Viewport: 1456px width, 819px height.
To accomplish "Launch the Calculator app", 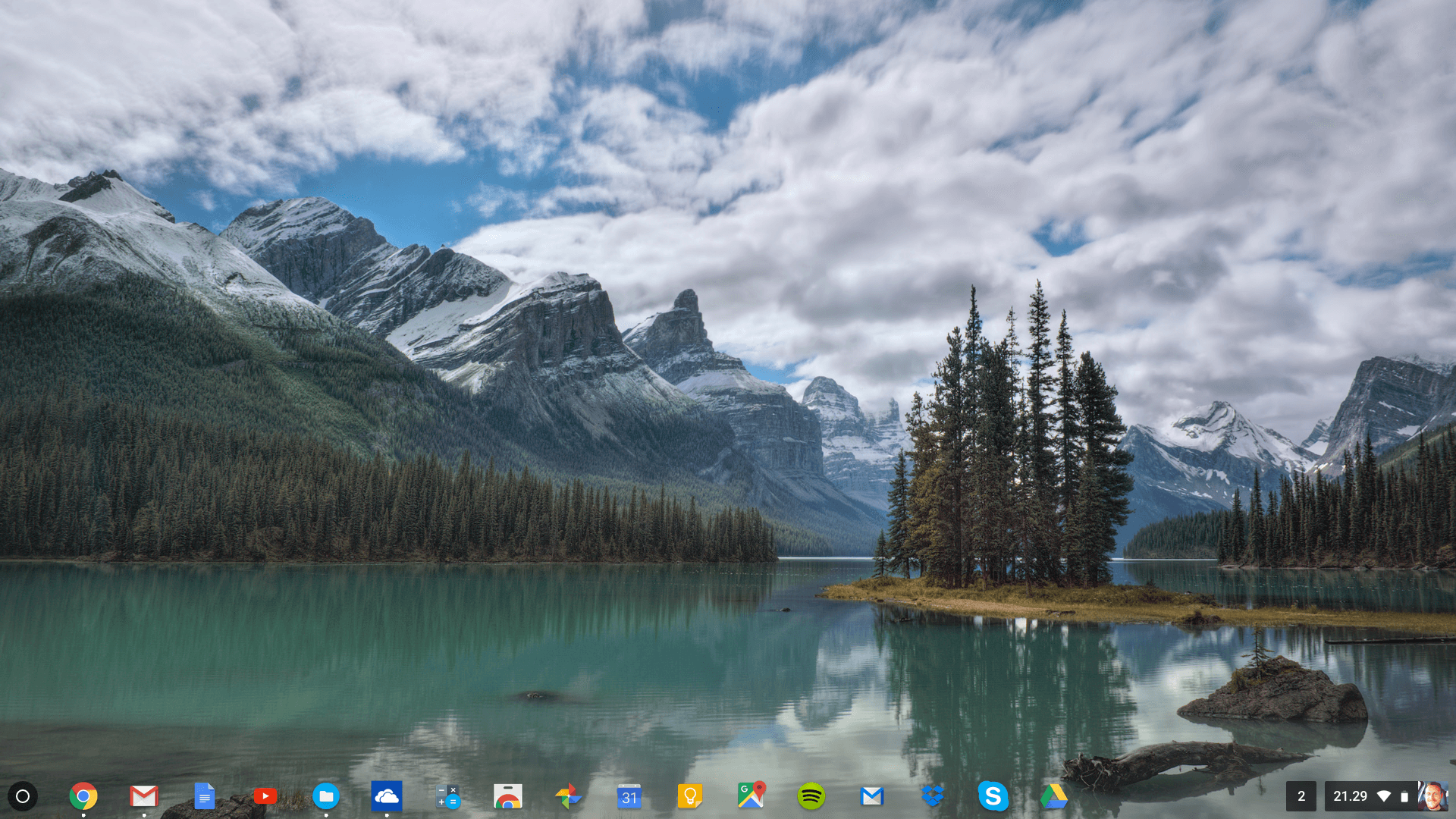I will click(447, 796).
